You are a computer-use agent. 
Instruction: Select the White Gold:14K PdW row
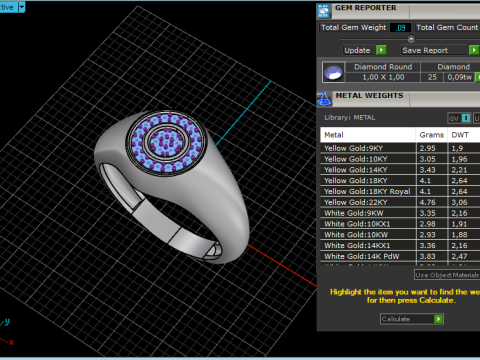(400, 256)
